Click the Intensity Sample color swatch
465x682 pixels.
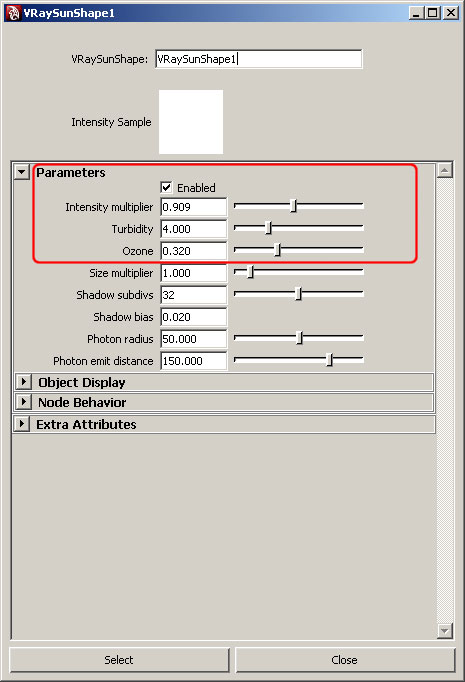tap(191, 122)
